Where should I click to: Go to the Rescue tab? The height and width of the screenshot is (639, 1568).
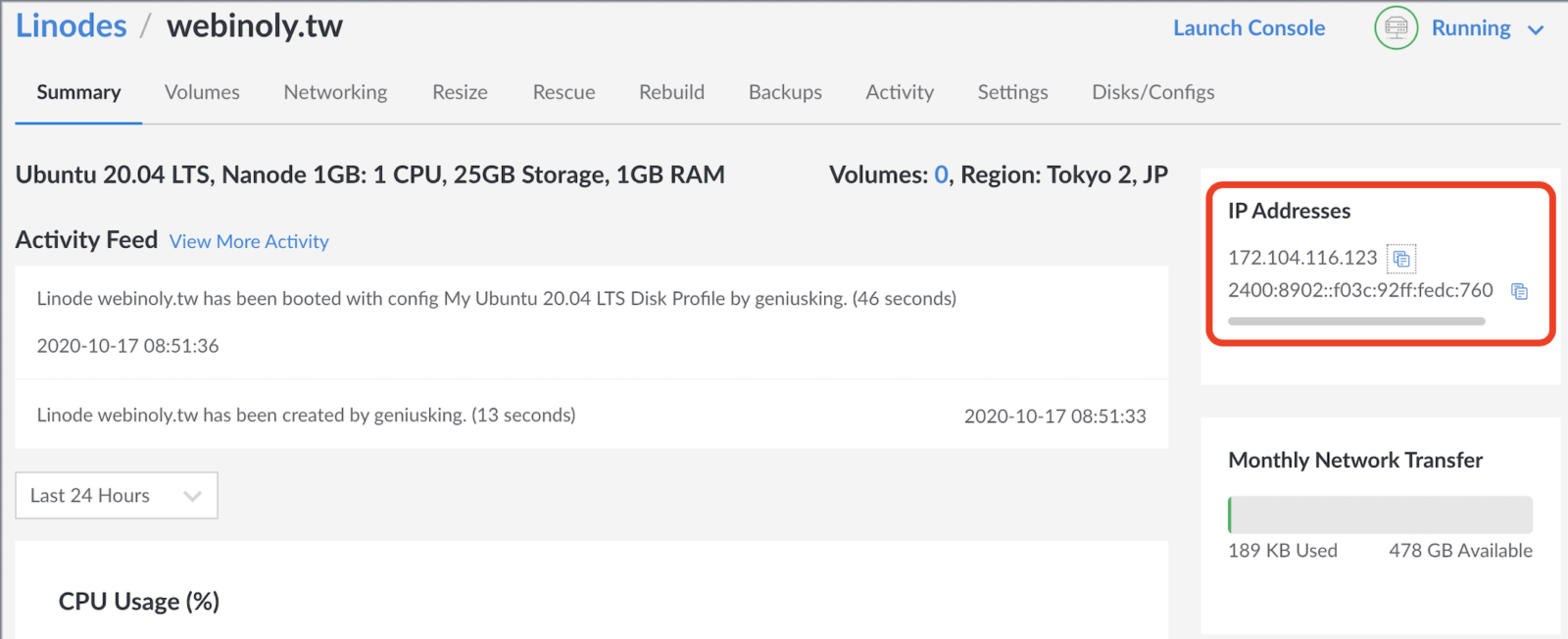point(563,92)
